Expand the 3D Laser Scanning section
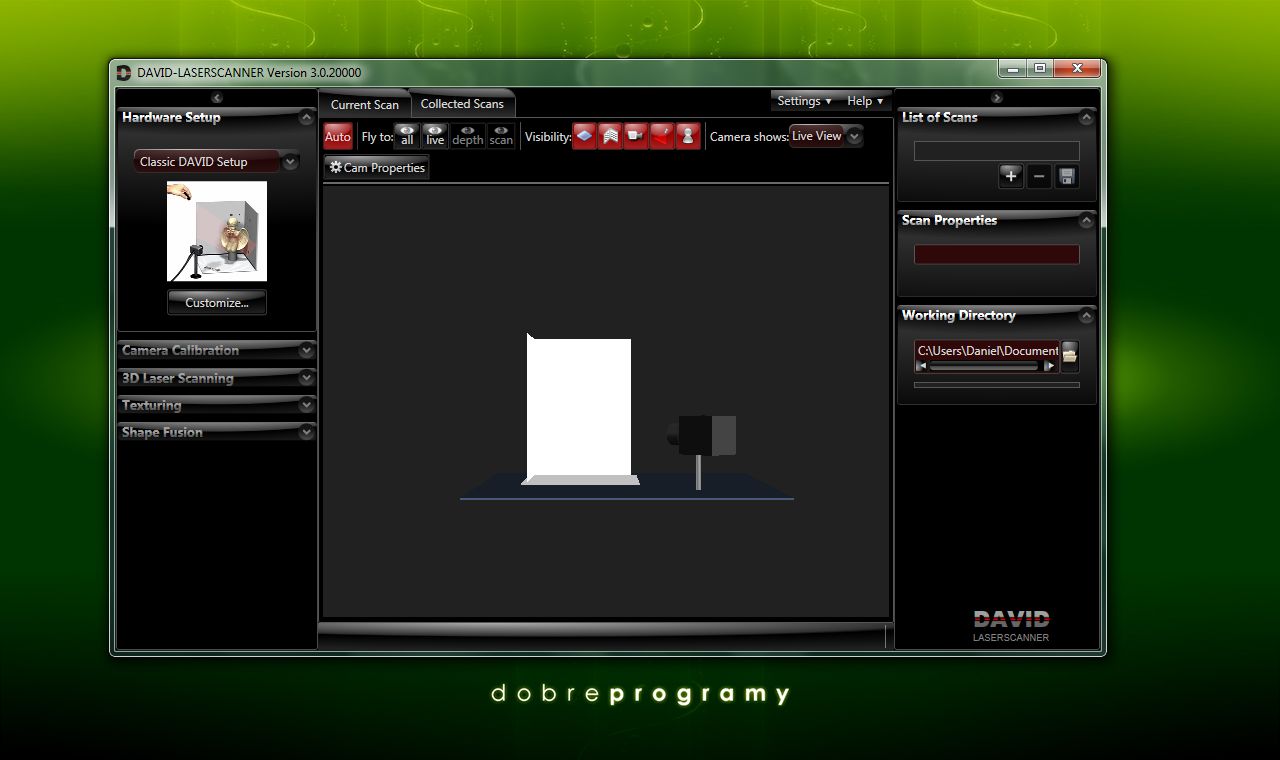1280x760 pixels. coord(217,378)
